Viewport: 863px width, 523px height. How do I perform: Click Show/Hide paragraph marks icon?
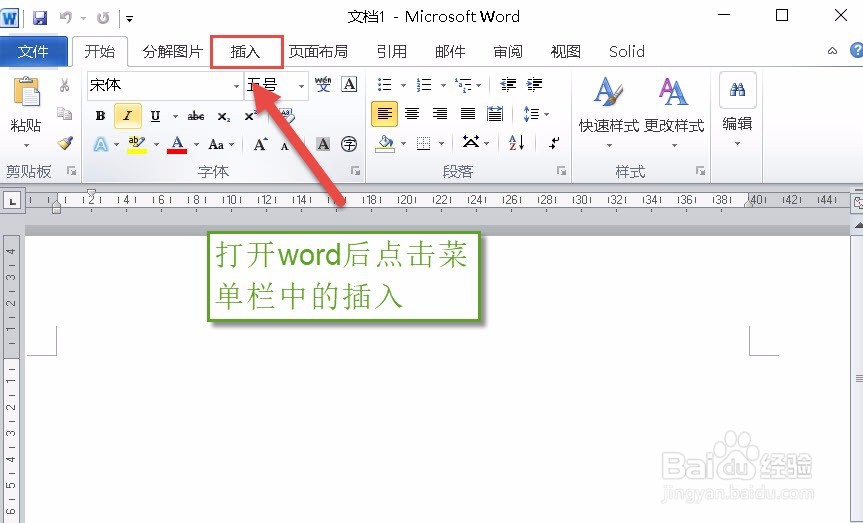(554, 143)
